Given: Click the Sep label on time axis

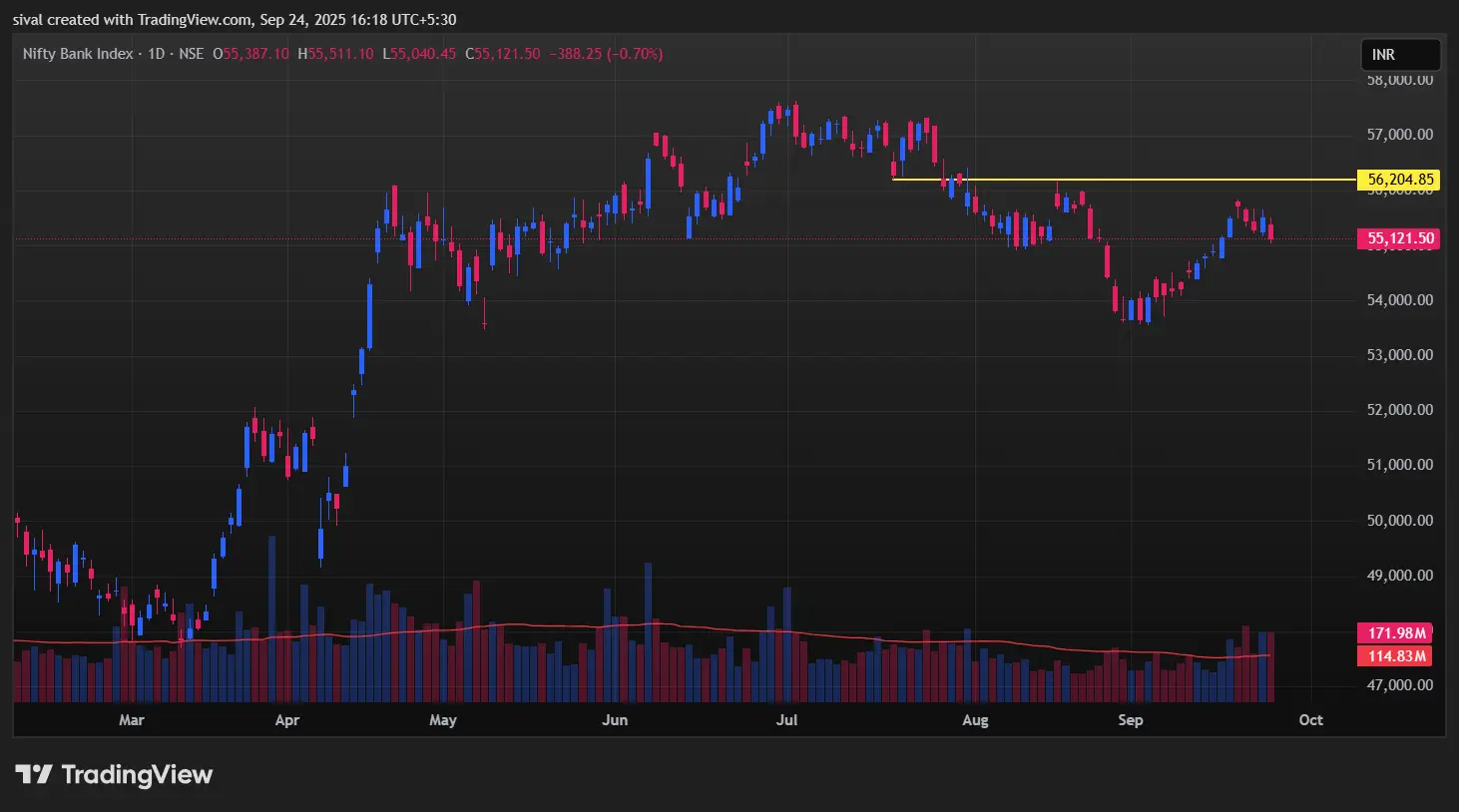Looking at the screenshot, I should [1131, 720].
